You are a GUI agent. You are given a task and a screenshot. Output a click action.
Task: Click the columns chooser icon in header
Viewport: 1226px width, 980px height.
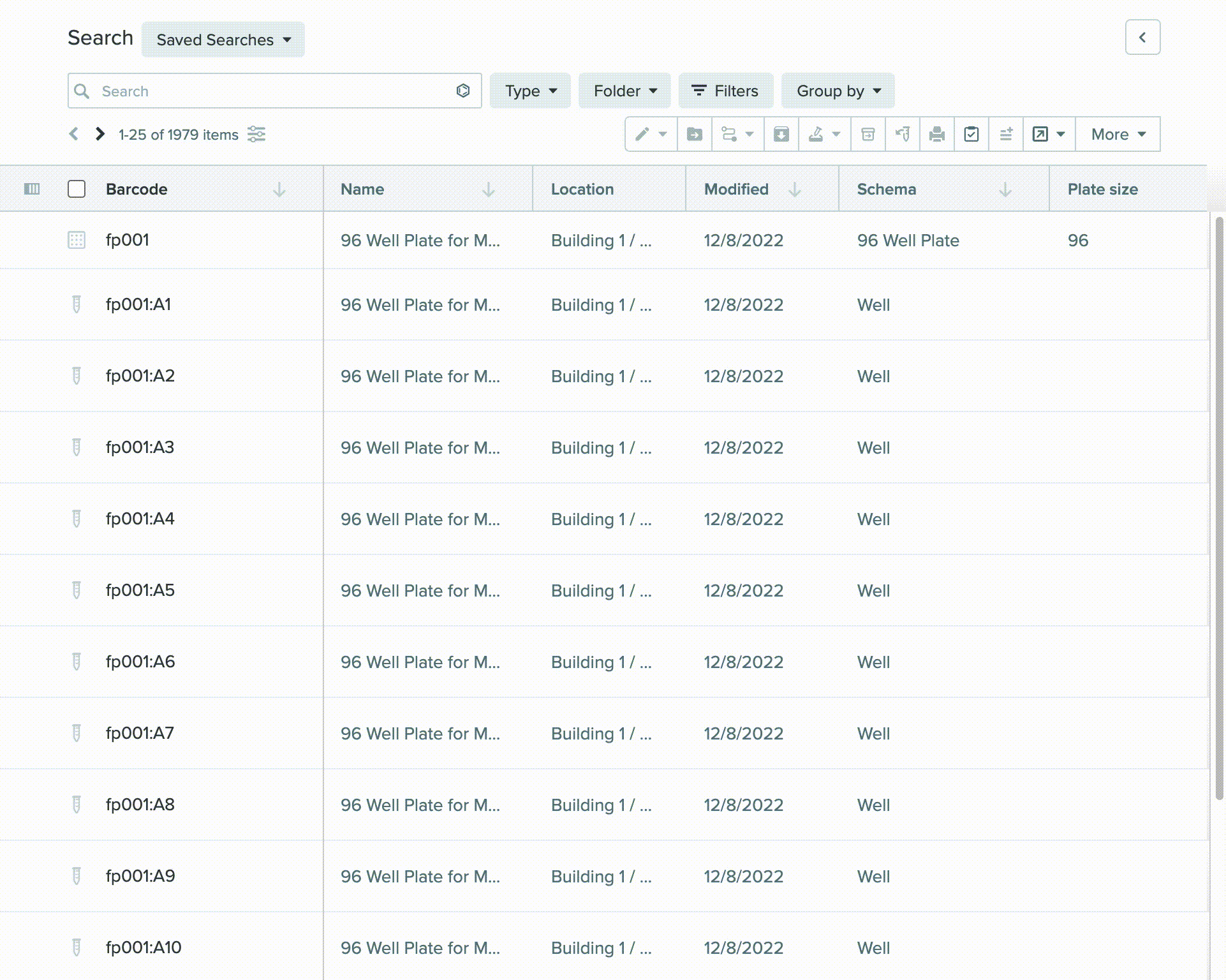(32, 189)
